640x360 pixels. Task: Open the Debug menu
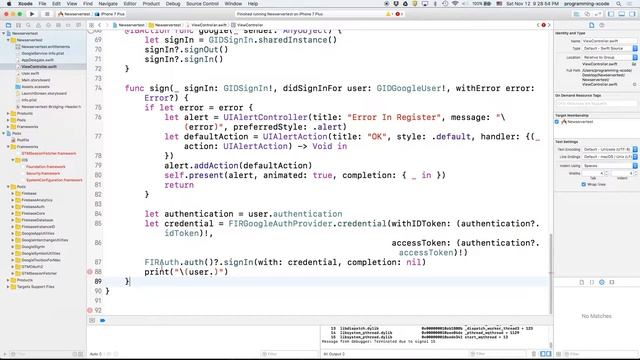[x=173, y=4]
